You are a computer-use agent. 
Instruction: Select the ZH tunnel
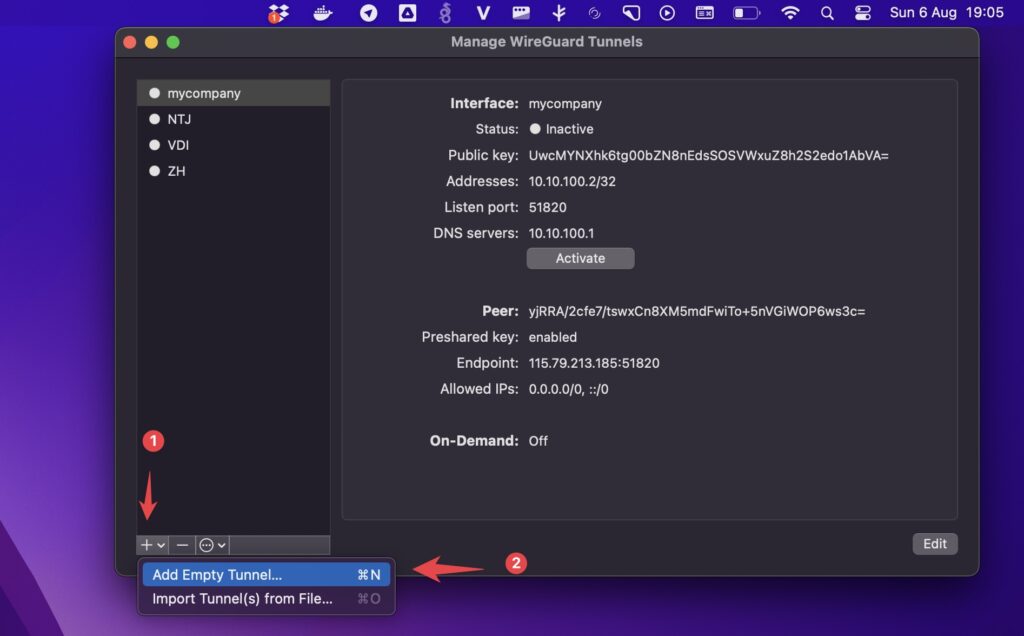coord(233,171)
